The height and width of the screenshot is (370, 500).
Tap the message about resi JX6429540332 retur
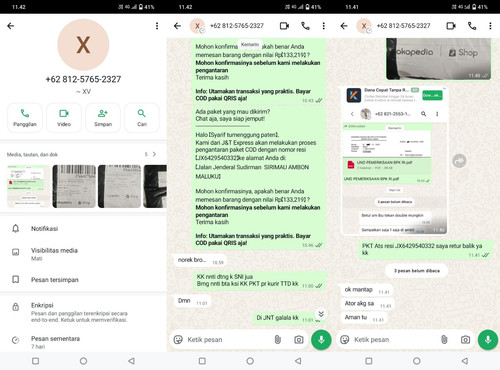pyautogui.click(x=426, y=250)
